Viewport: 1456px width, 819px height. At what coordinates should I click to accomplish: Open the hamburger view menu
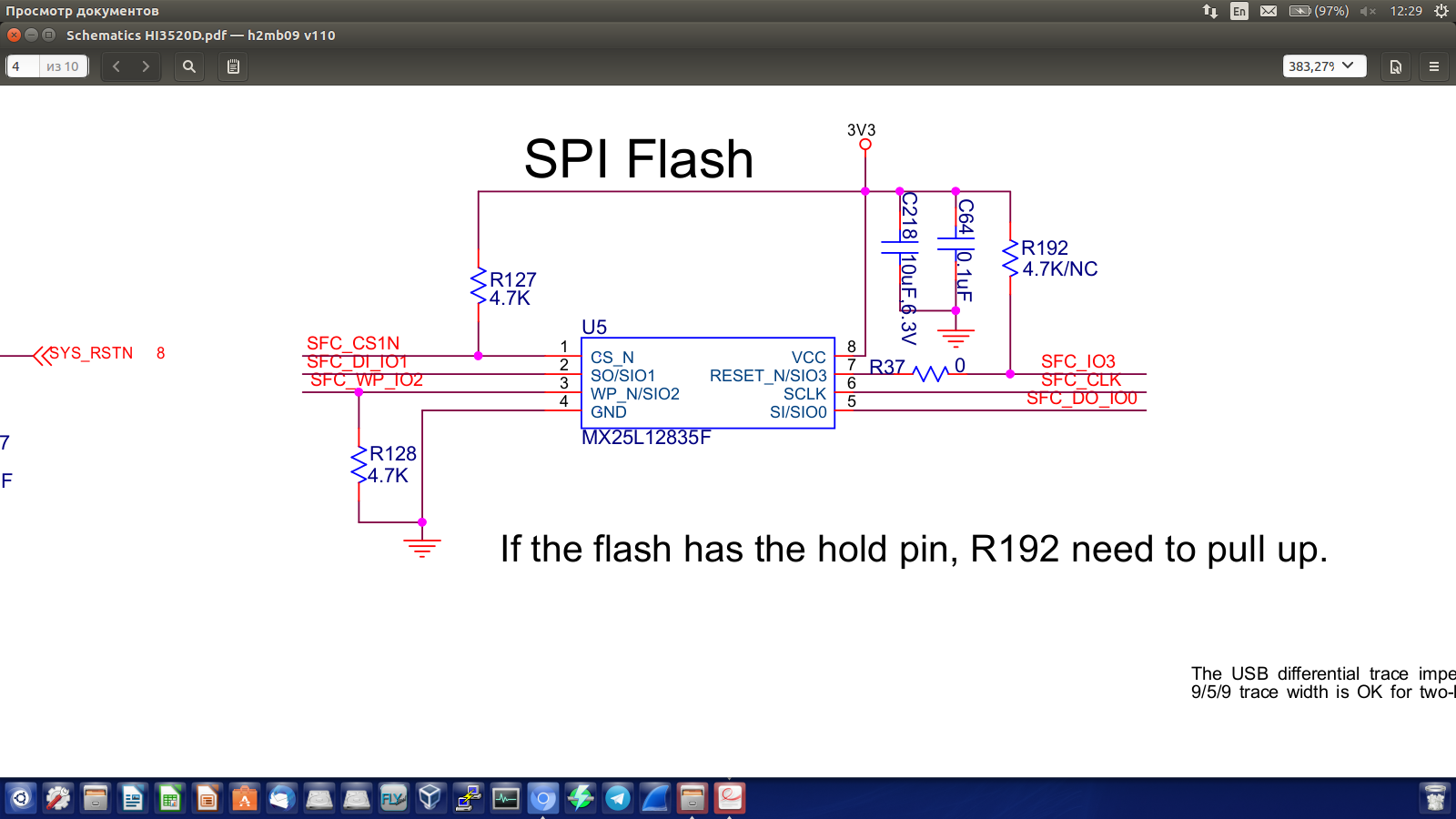pos(1434,66)
